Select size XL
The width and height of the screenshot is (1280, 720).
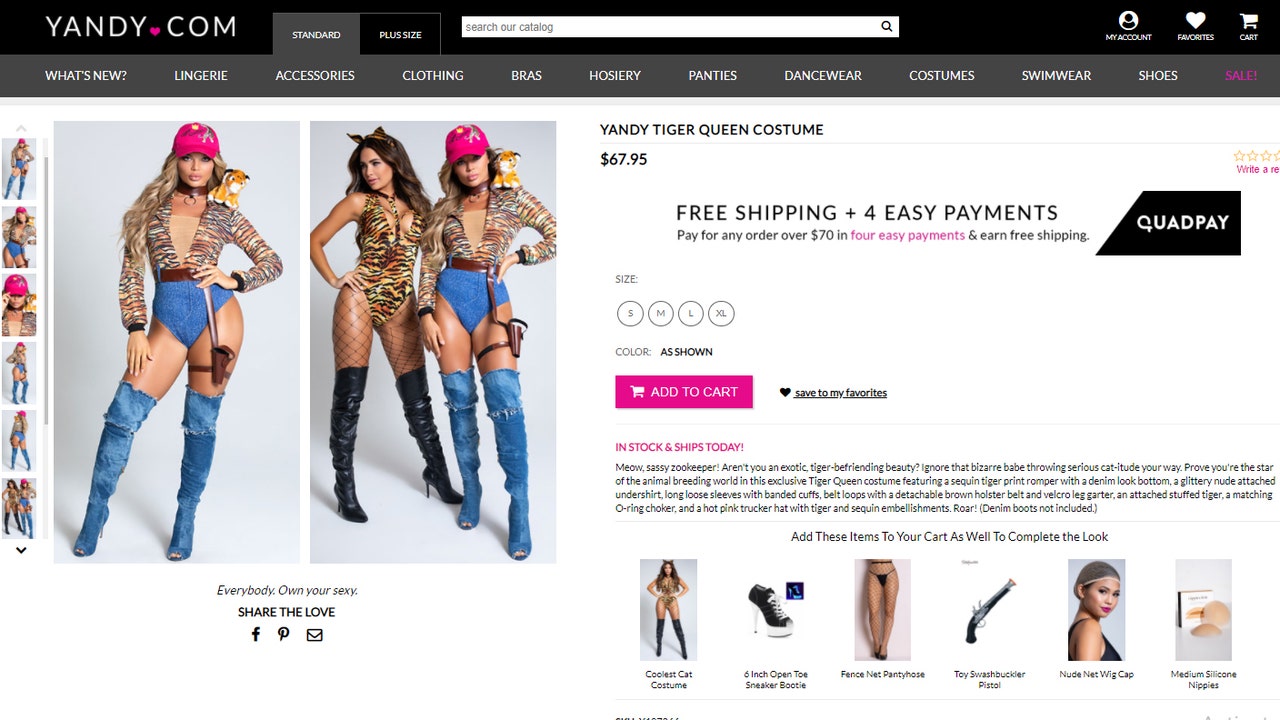pos(721,313)
